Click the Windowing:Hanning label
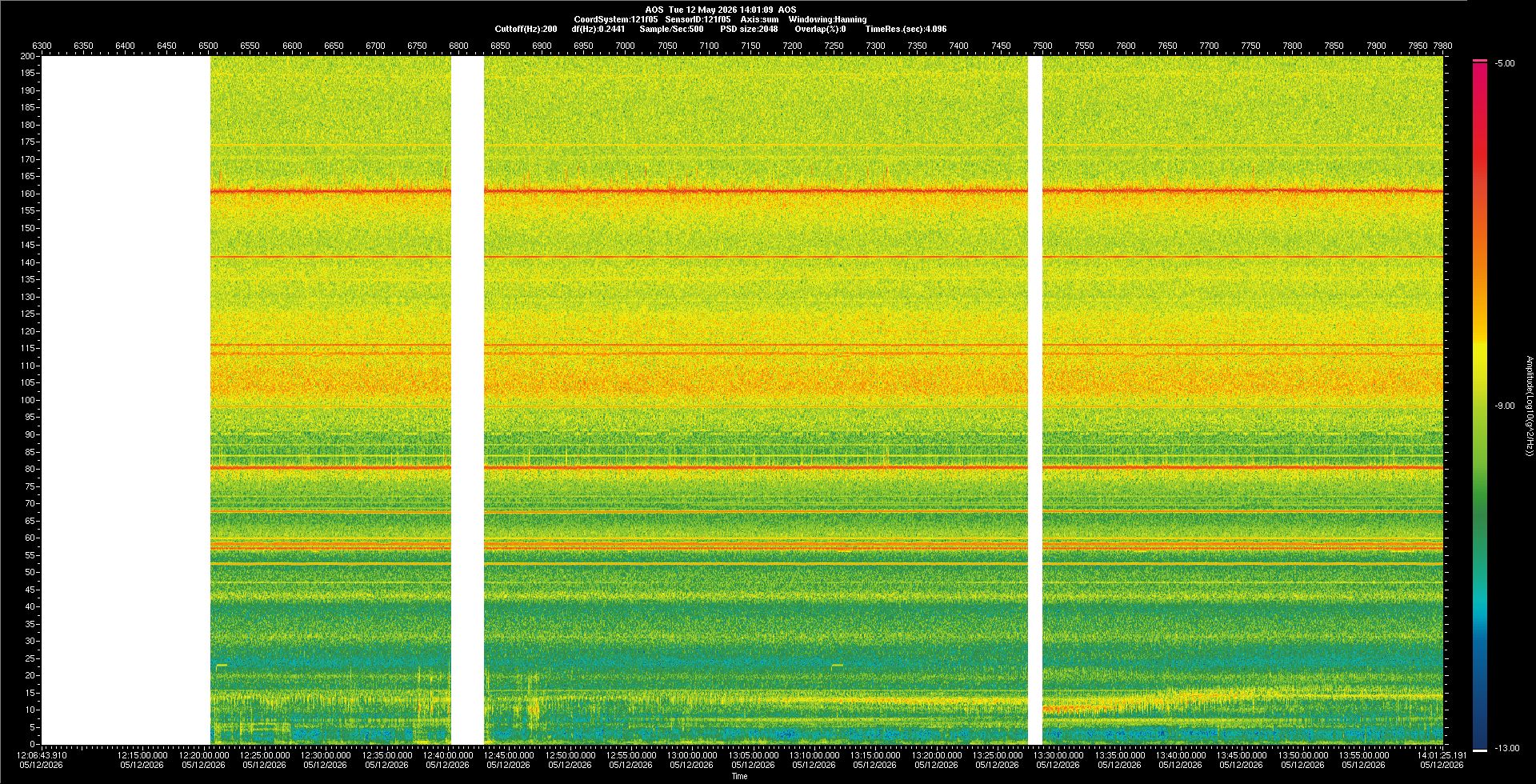The height and width of the screenshot is (784, 1536). pos(827,19)
